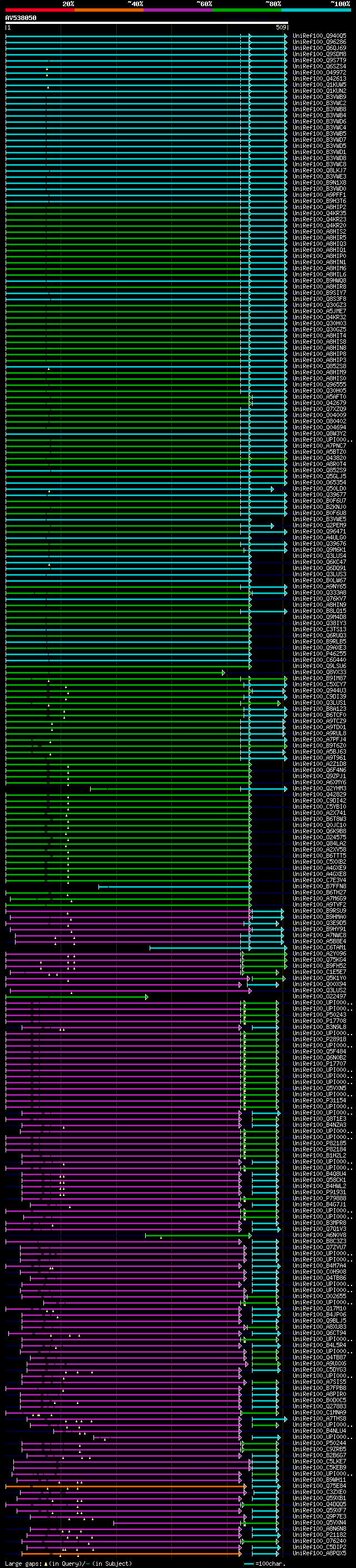The height and width of the screenshot is (1568, 356).
Task: Click the UniRef100_C1MNA9 label
Action: [x=319, y=1413]
